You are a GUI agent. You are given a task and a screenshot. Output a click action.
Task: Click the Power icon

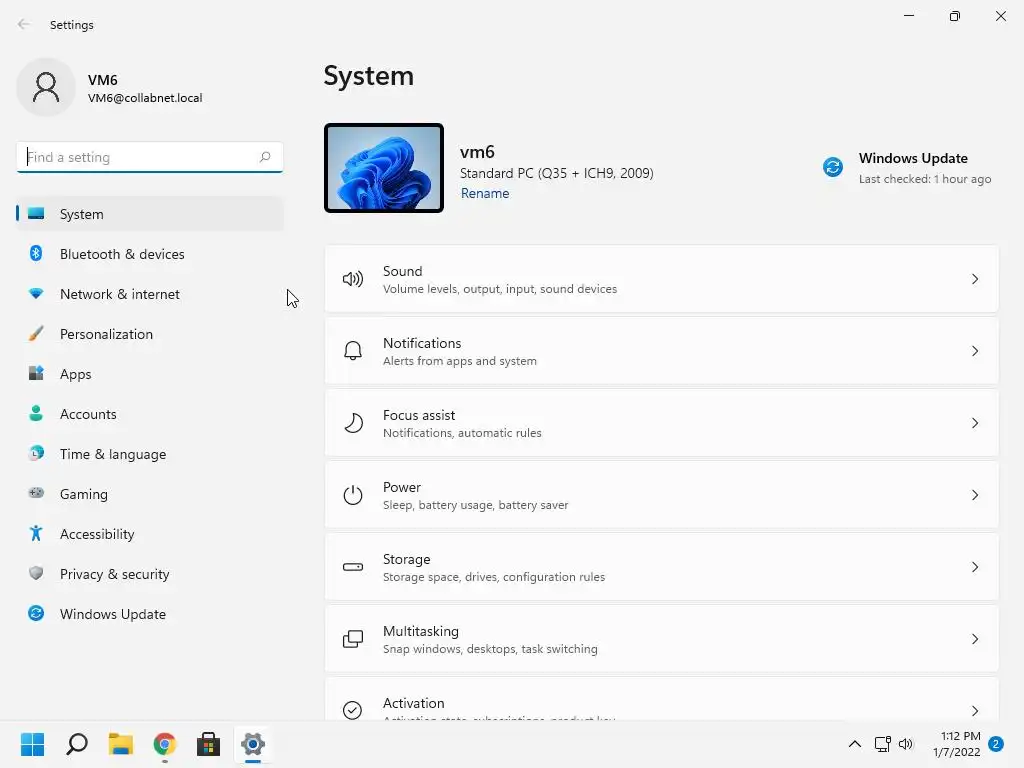pos(353,495)
